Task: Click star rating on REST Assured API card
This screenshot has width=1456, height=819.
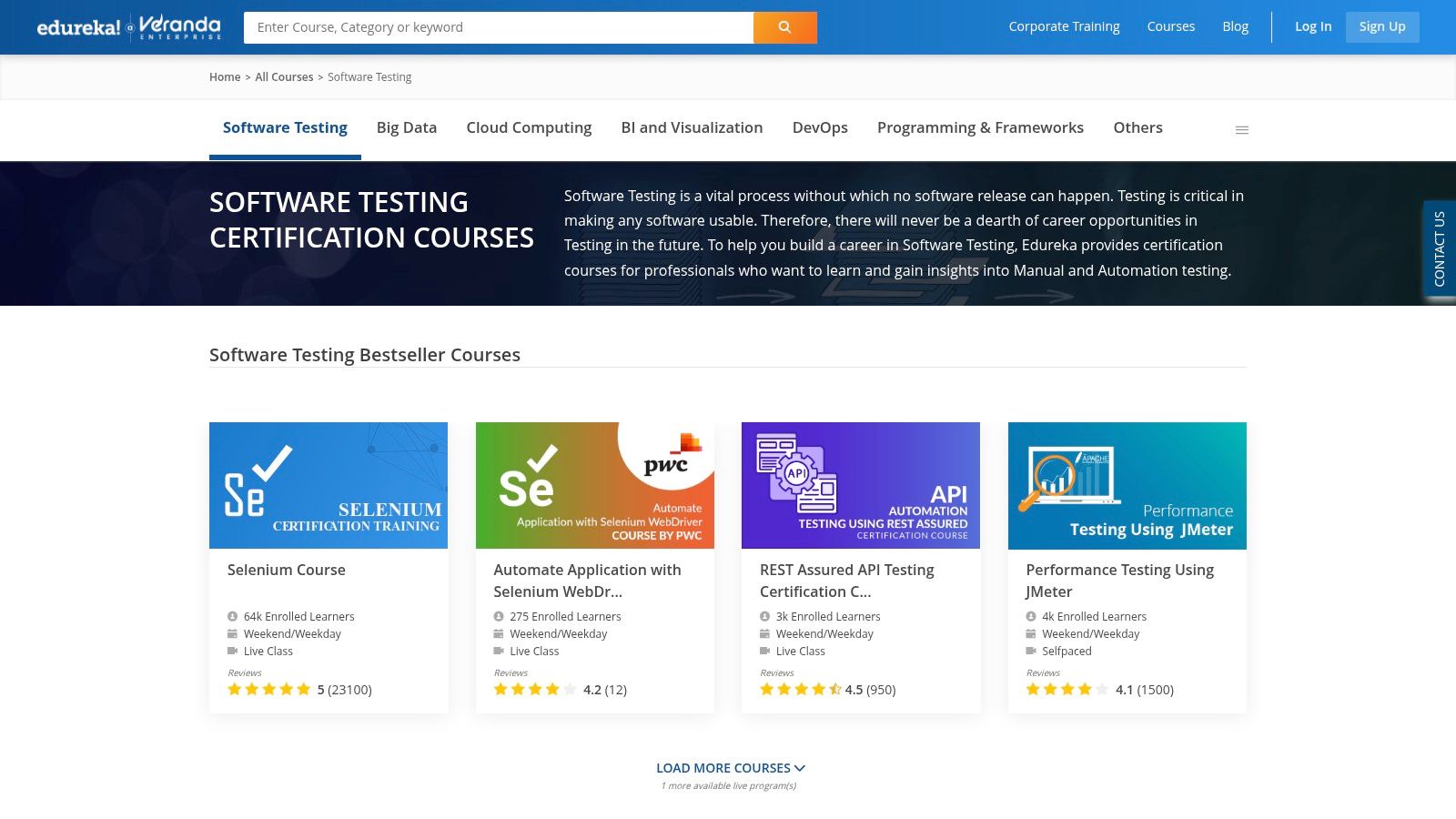Action: (801, 690)
